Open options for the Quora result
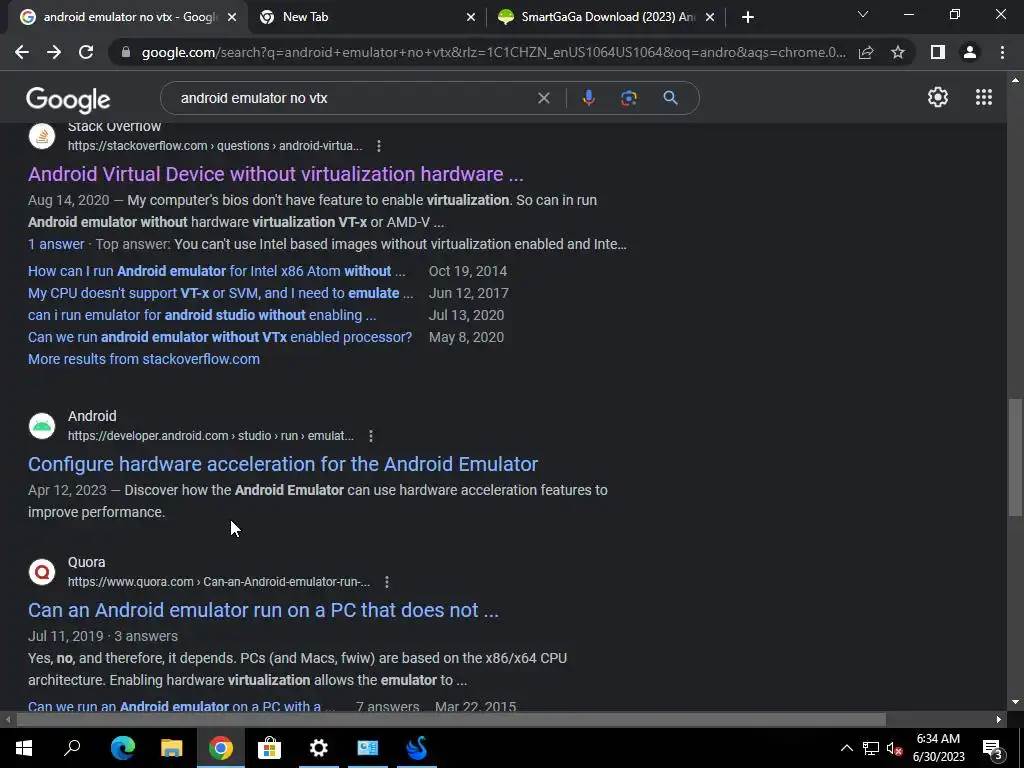The height and width of the screenshot is (768, 1024). click(x=387, y=582)
